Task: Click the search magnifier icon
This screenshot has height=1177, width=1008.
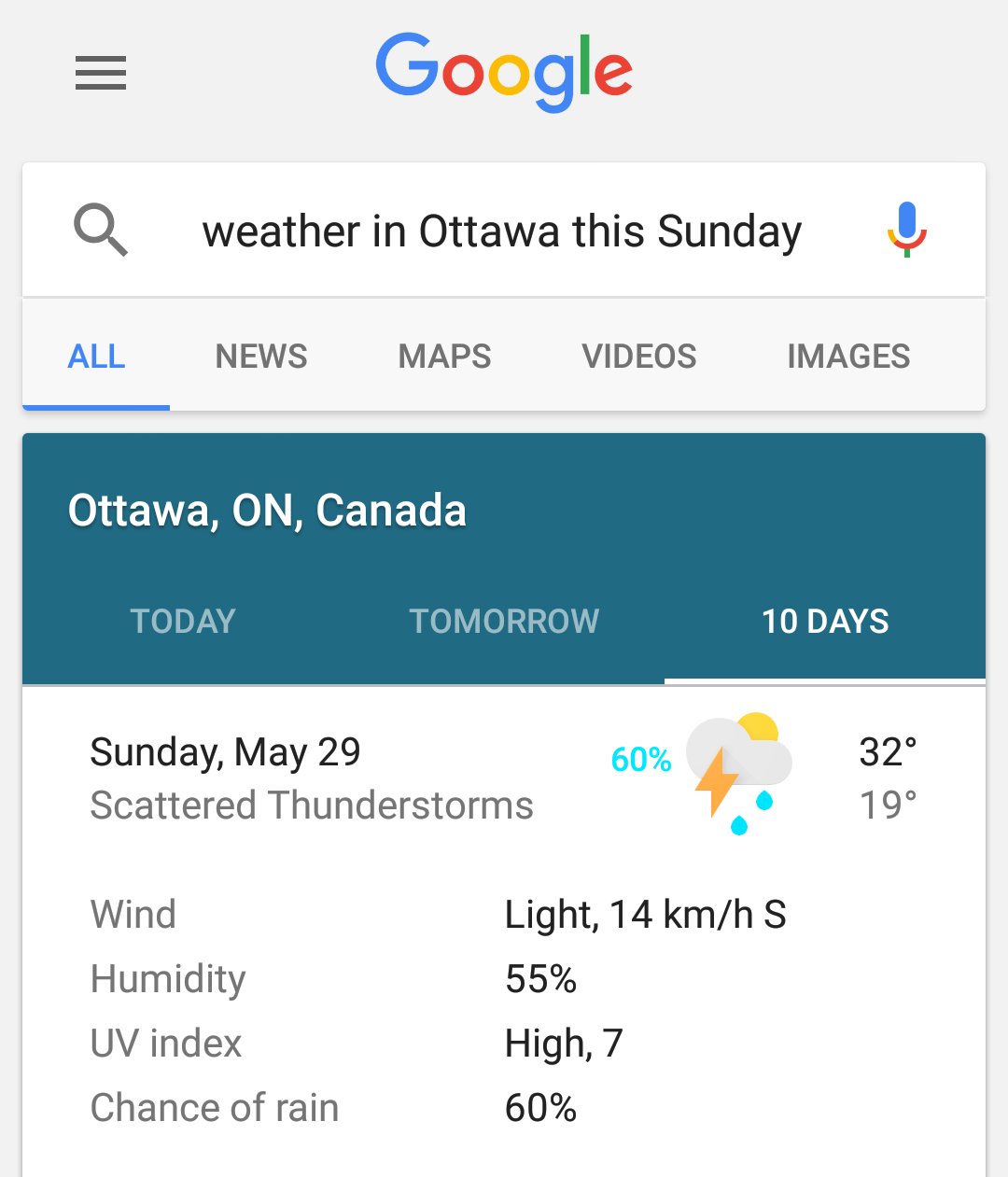Action: 101,231
